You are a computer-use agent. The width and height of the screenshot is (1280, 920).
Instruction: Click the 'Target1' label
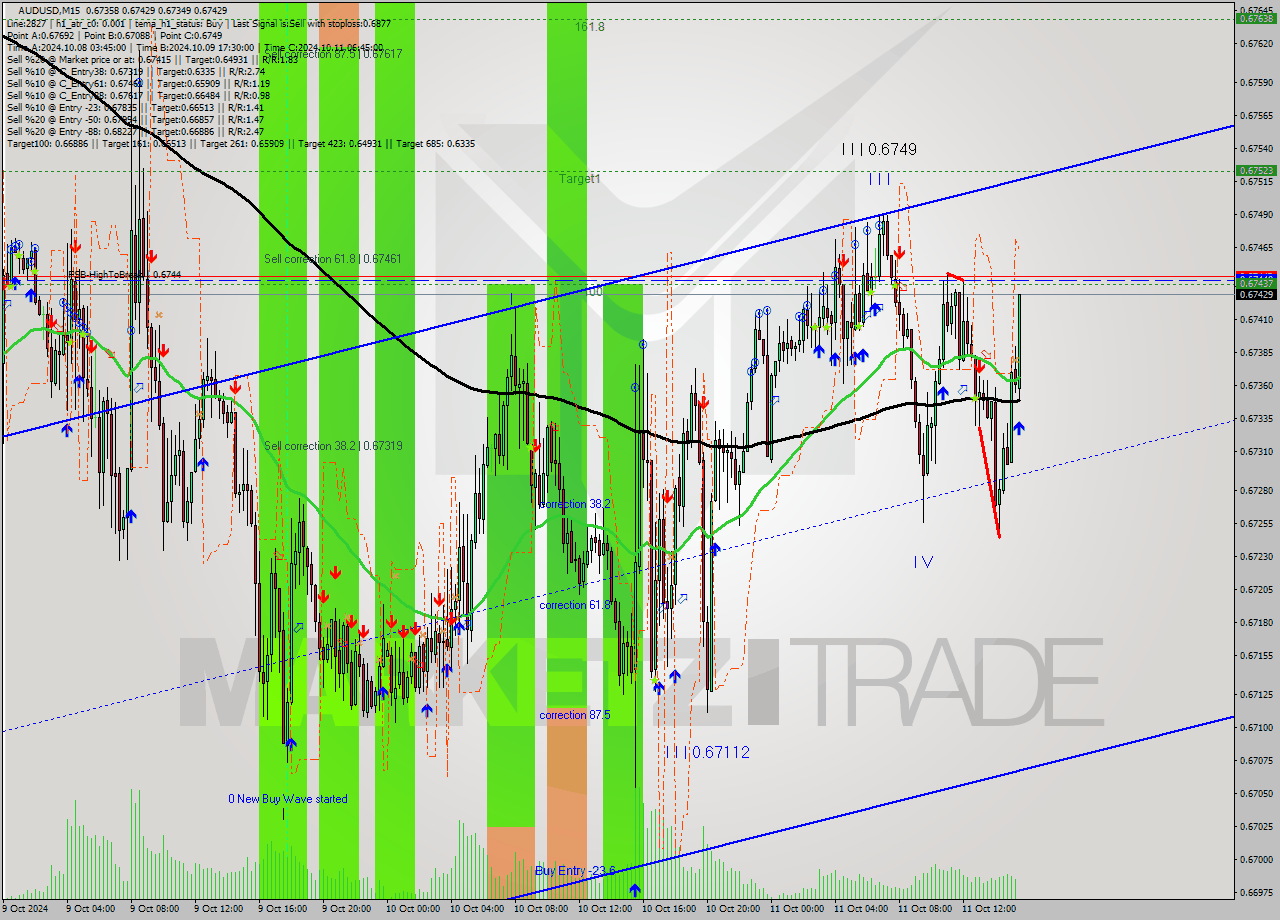pyautogui.click(x=580, y=179)
